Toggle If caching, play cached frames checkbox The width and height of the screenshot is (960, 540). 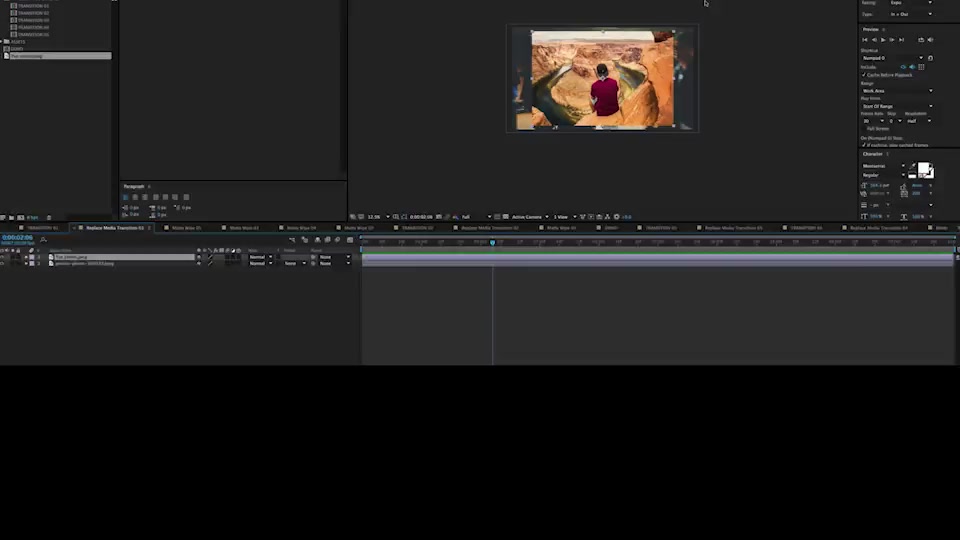864,145
